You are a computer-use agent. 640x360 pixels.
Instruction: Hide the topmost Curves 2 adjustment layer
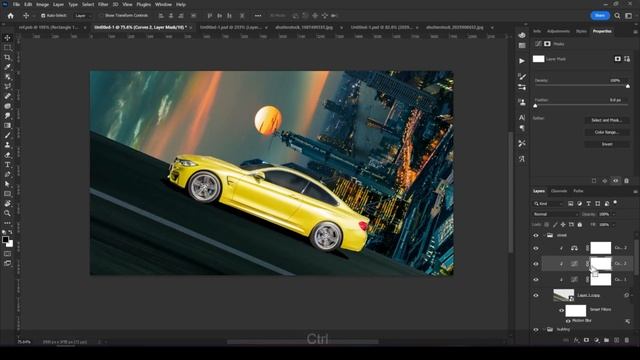click(536, 248)
